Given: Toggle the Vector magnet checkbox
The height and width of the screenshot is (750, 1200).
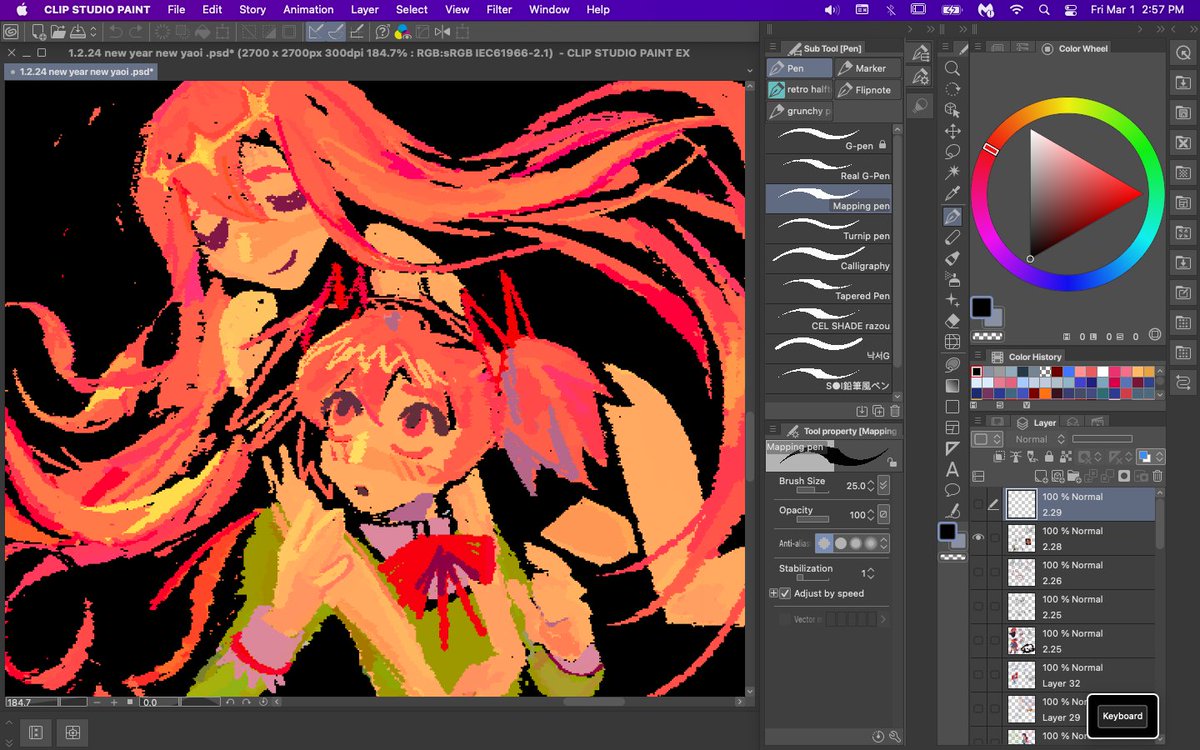Looking at the screenshot, I should pyautogui.click(x=785, y=620).
